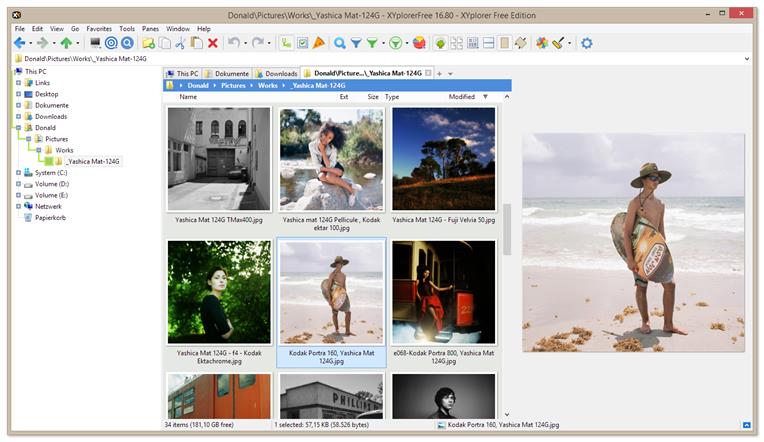The width and height of the screenshot is (764, 442).
Task: Go up one folder with green arrow
Action: (66, 43)
